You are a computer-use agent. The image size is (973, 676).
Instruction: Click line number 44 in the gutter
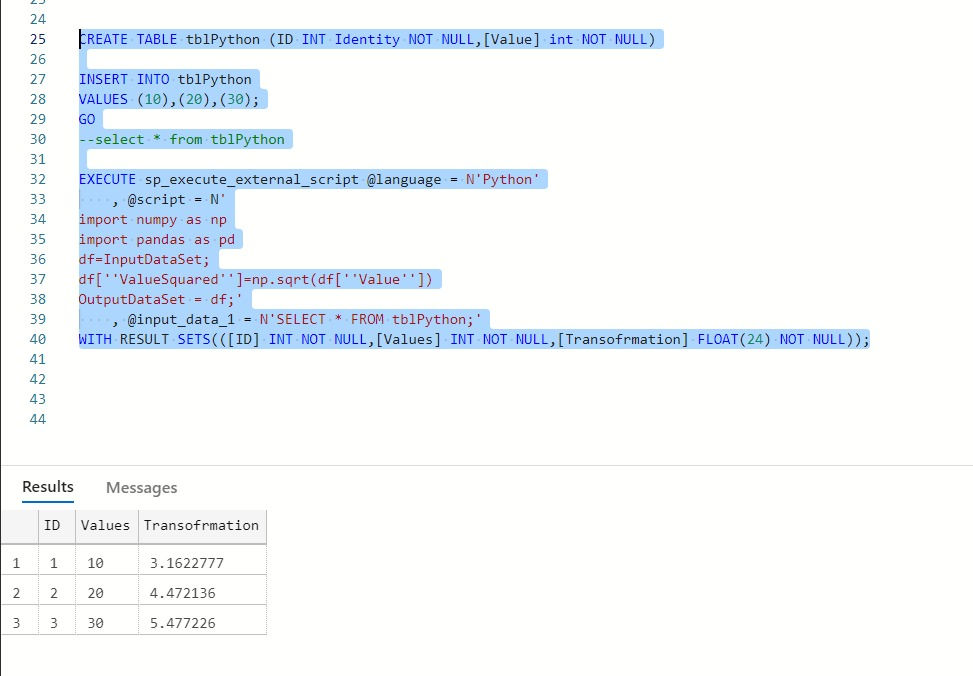pos(38,420)
